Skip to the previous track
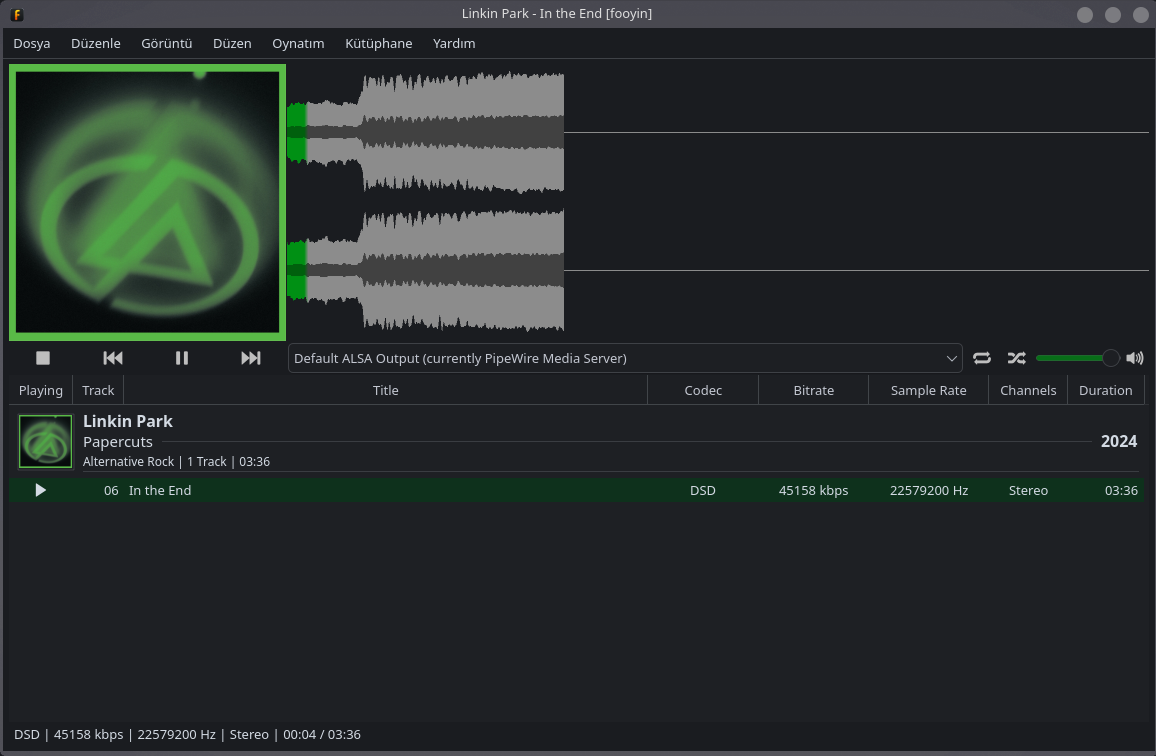Viewport: 1156px width, 756px height. (x=113, y=358)
